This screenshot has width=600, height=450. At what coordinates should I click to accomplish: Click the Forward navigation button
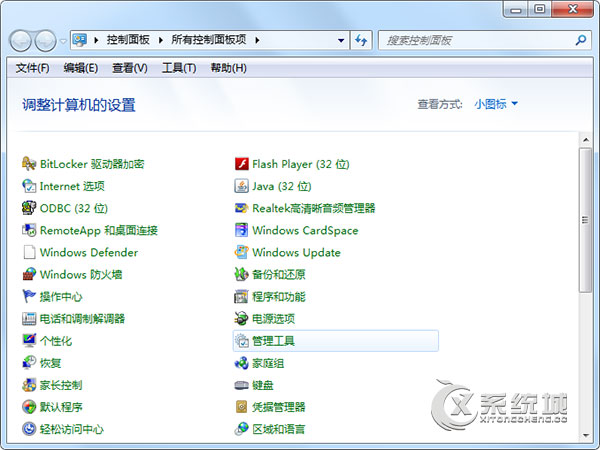tap(45, 41)
